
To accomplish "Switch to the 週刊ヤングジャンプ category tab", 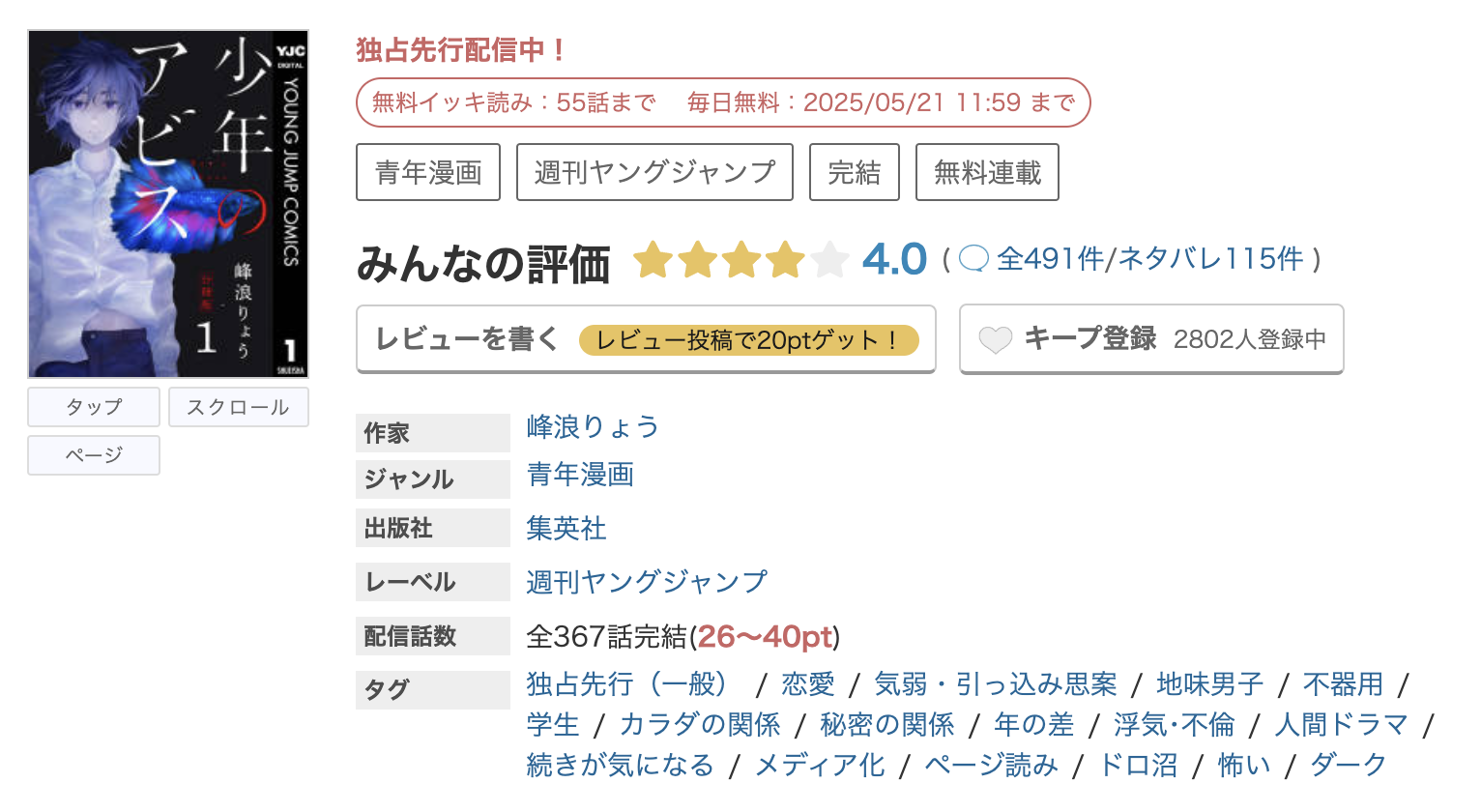I will click(654, 171).
